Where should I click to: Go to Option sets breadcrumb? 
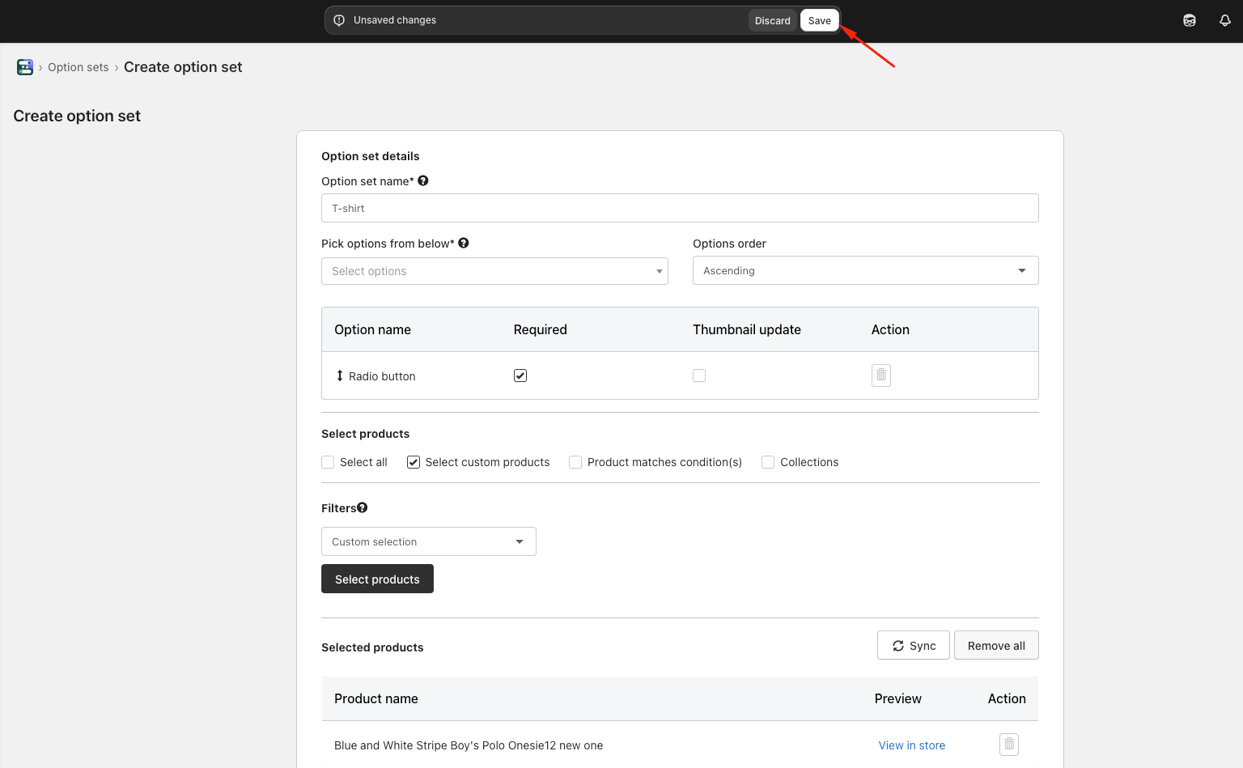[78, 67]
